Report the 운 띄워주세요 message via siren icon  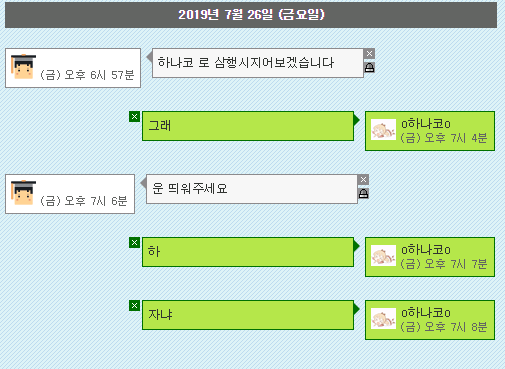click(x=363, y=193)
